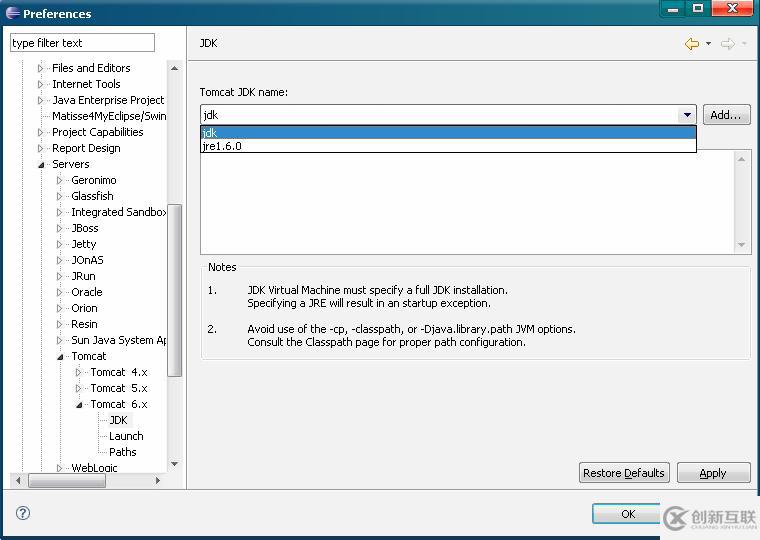Select jre1.6.0 in the dropdown list
Screen dimensions: 760x540
448,145
